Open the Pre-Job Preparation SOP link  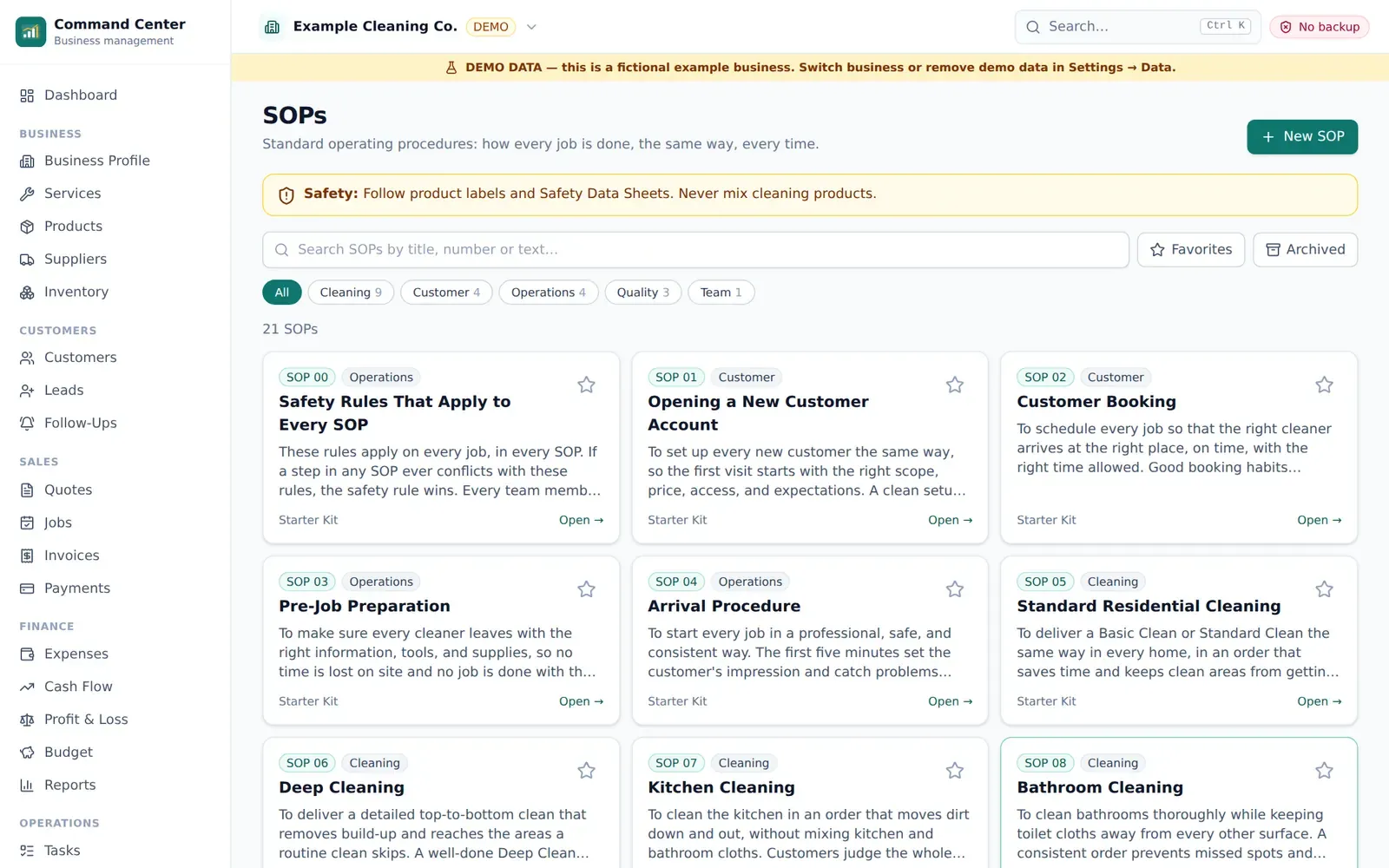click(x=581, y=701)
